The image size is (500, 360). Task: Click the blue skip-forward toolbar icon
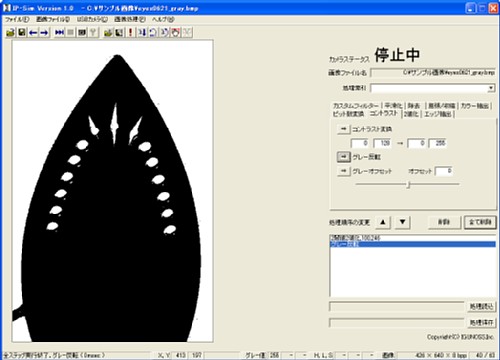tap(59, 32)
